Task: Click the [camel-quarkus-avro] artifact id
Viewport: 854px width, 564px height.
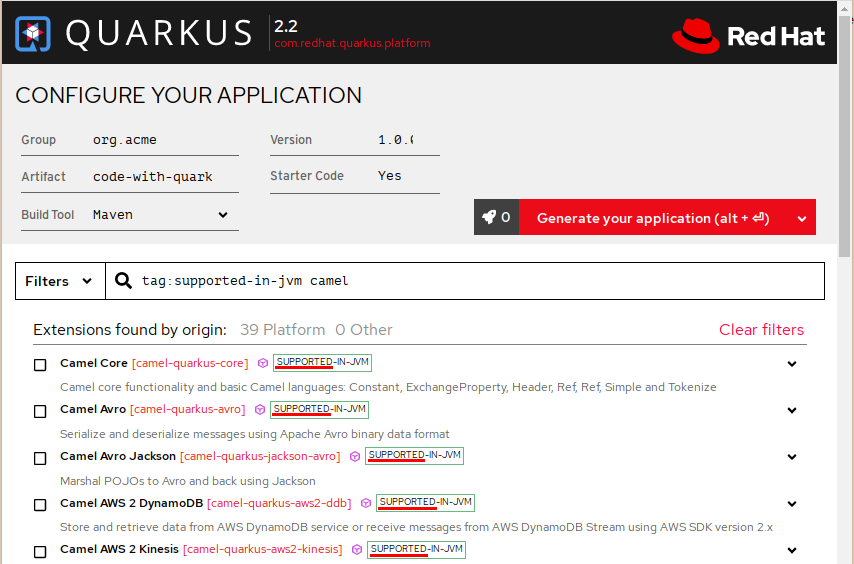Action: coord(188,409)
